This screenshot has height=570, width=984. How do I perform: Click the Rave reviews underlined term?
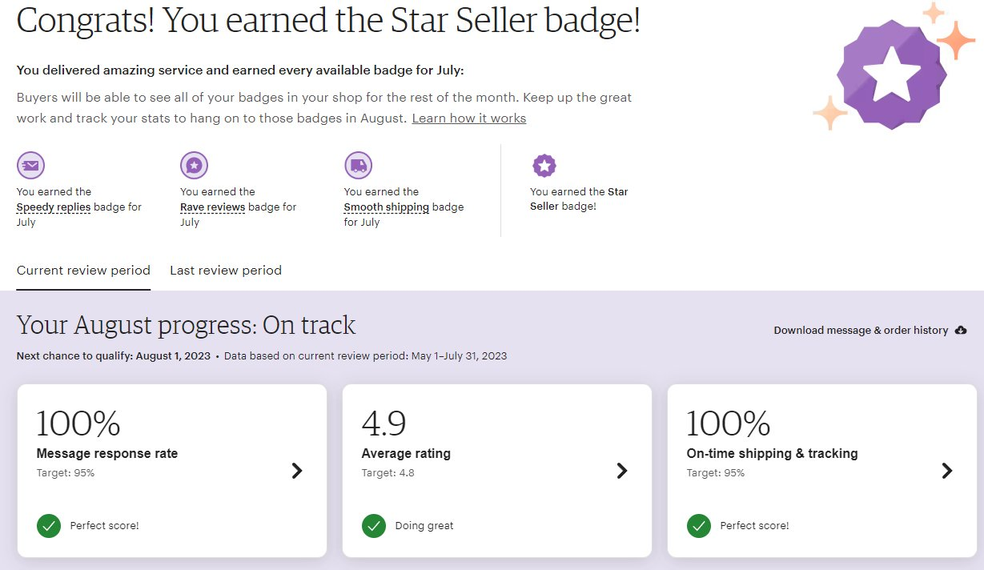(x=213, y=207)
